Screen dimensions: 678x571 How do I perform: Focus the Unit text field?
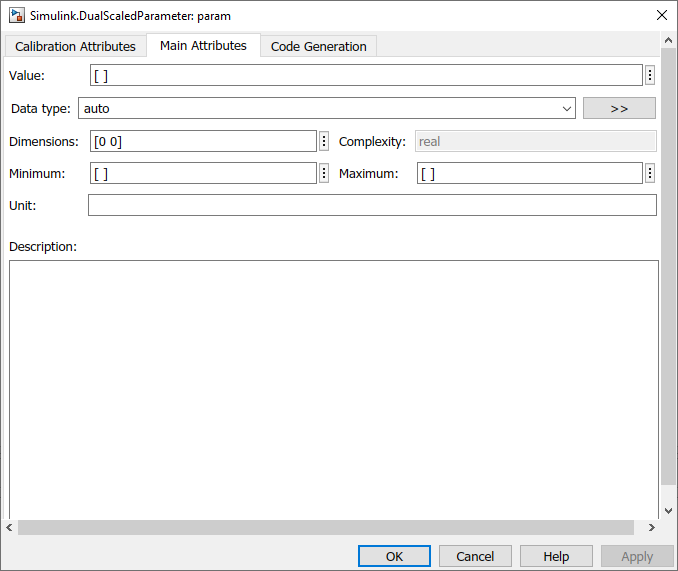372,205
